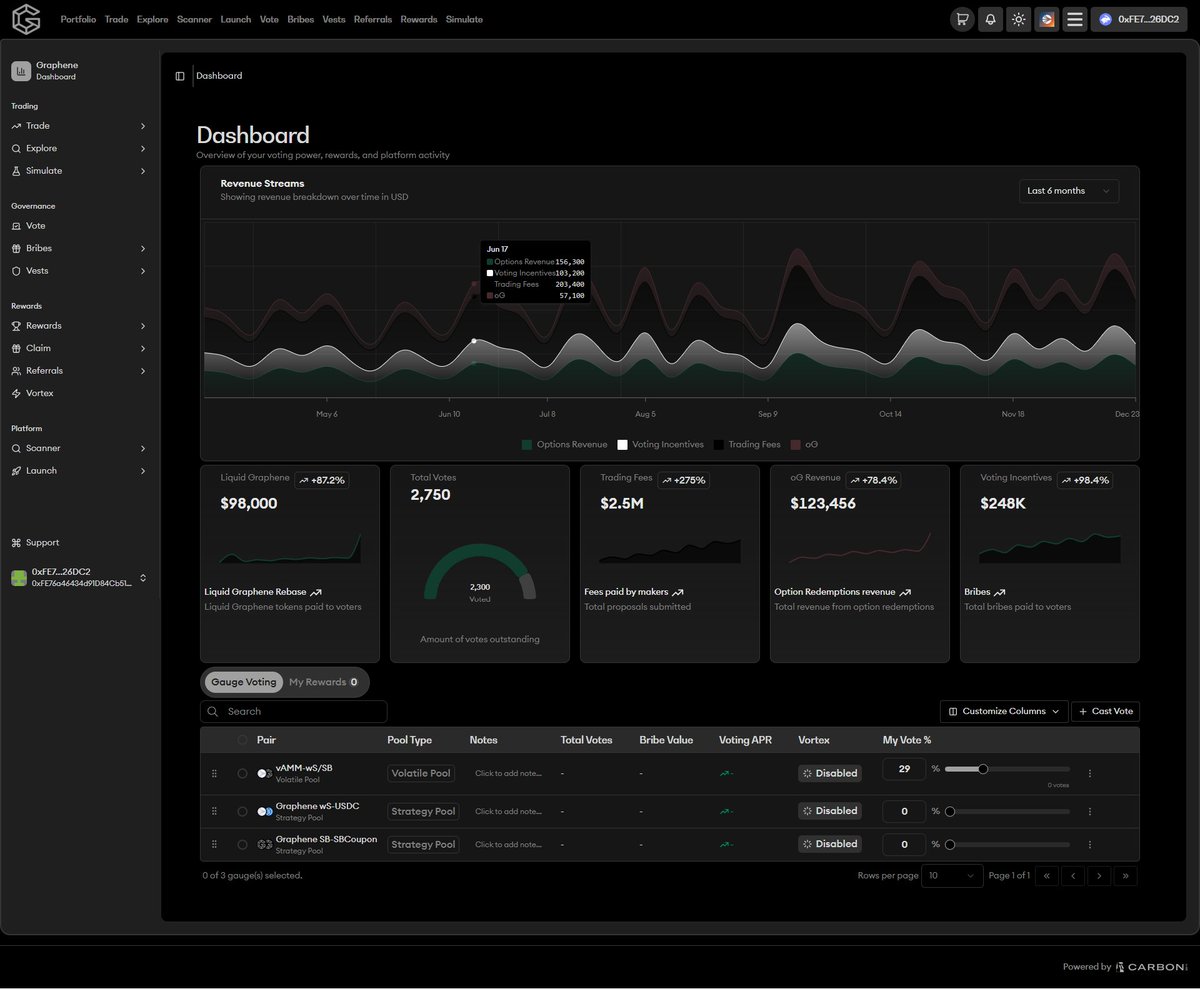Open Scanner in top navigation
Image resolution: width=1200 pixels, height=989 pixels.
pyautogui.click(x=194, y=19)
